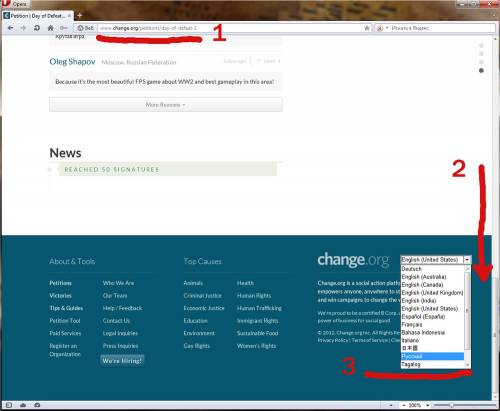Click the Opera Turbo icon in status bar
This screenshot has height=411, width=500.
click(37, 405)
